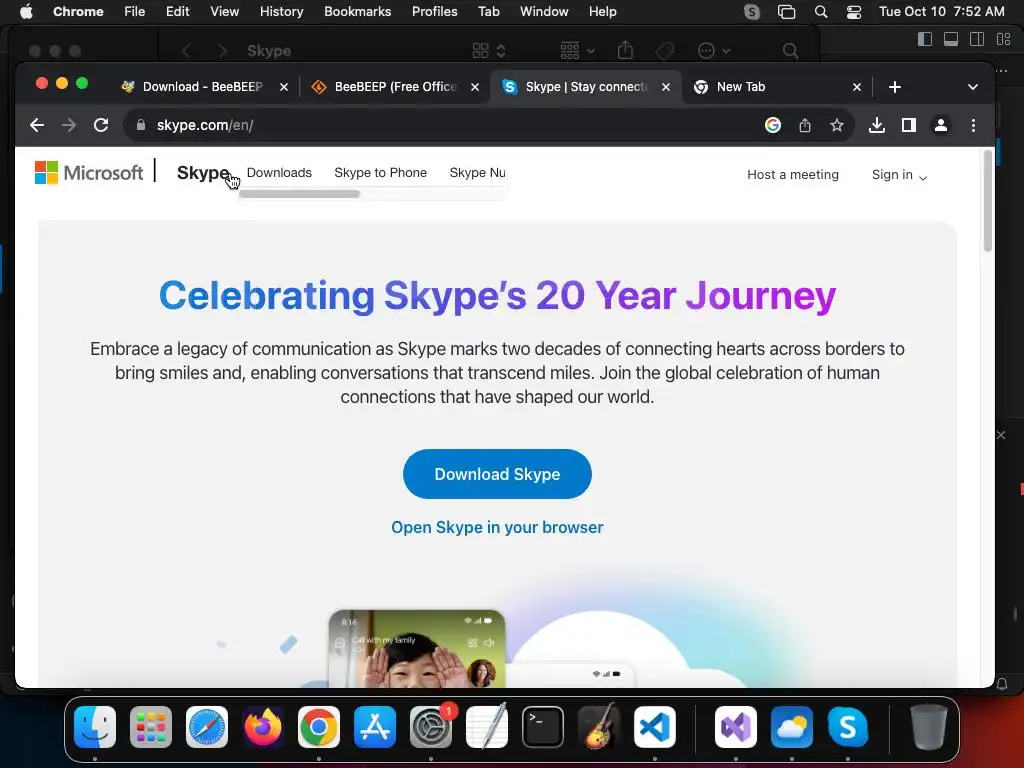The image size is (1024, 768).
Task: Open Chrome downloads tray icon
Action: (877, 125)
